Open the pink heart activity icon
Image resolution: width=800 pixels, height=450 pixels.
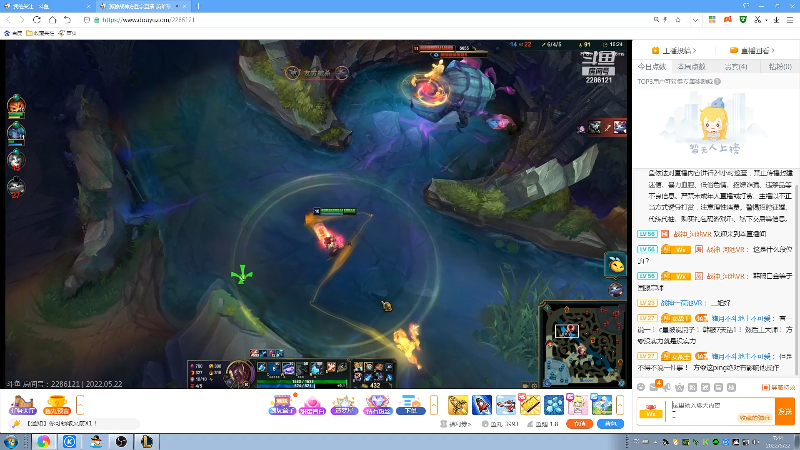(312, 405)
